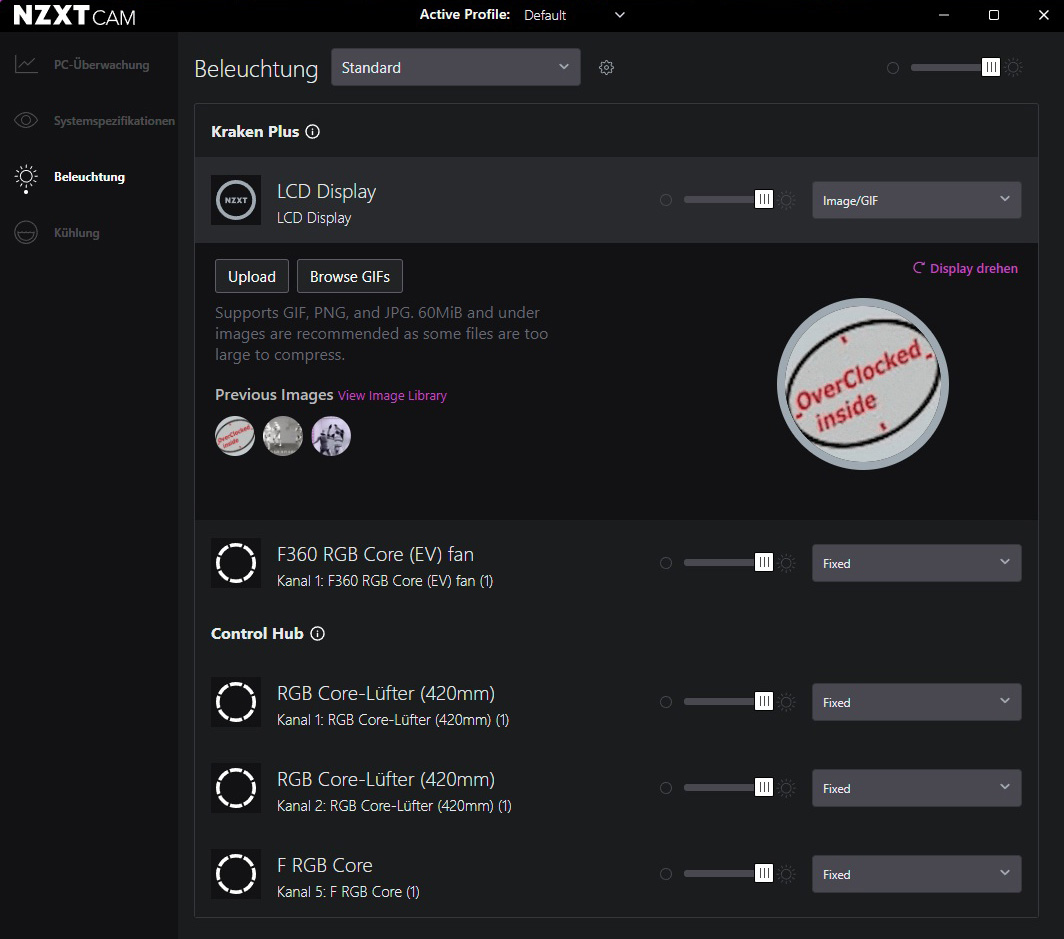Click Display drehen to rotate display
The width and height of the screenshot is (1064, 939).
click(x=965, y=269)
